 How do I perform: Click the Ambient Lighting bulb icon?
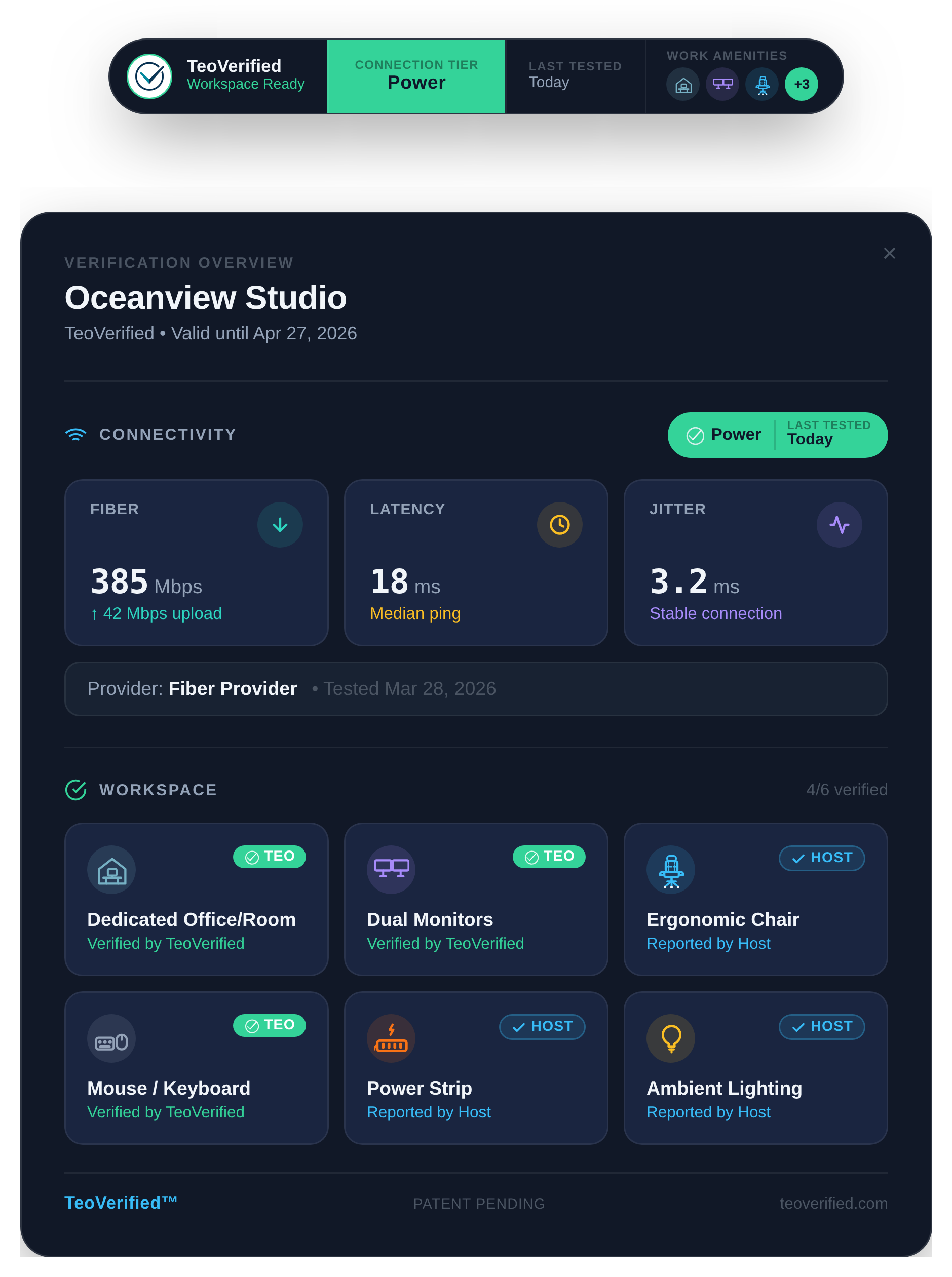click(671, 1038)
